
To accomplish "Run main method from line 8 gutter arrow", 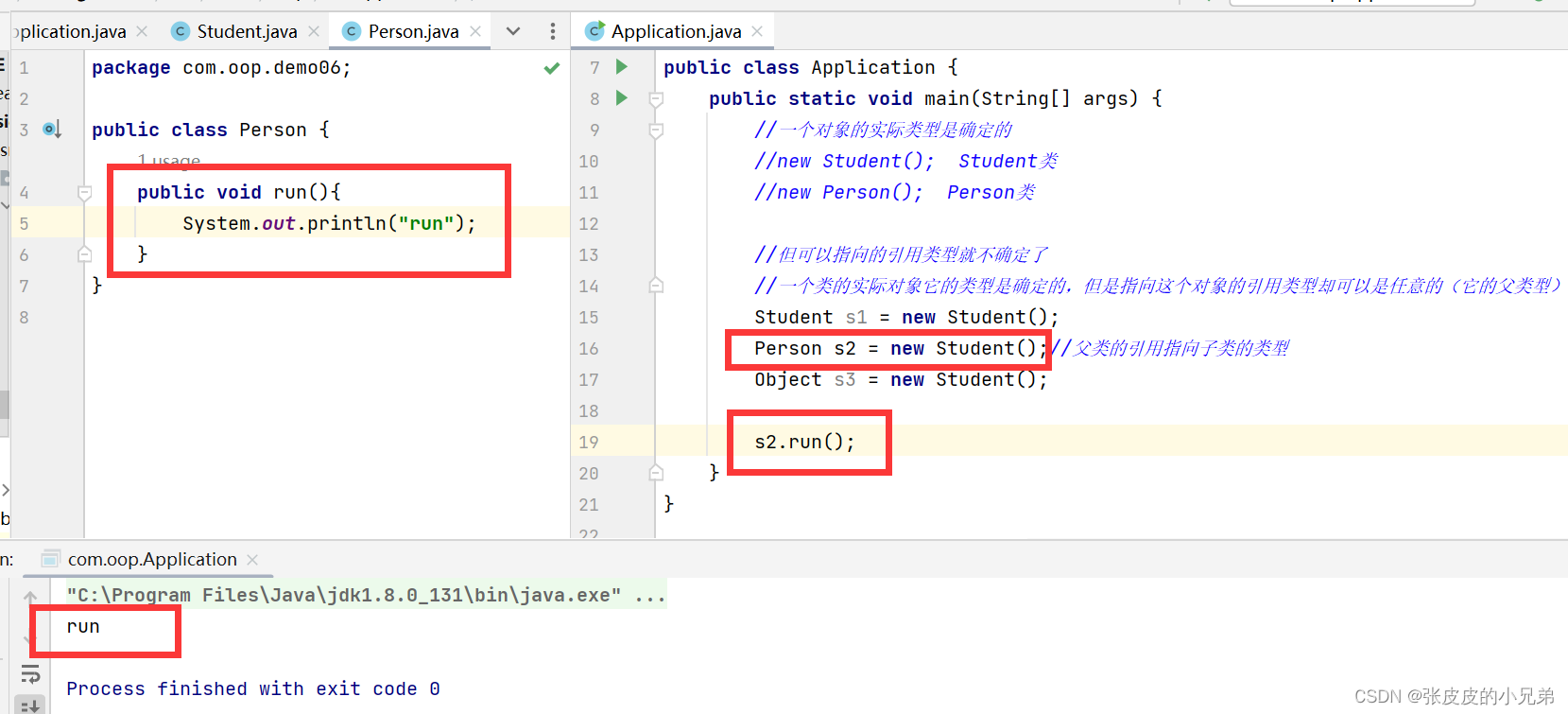I will 622,98.
